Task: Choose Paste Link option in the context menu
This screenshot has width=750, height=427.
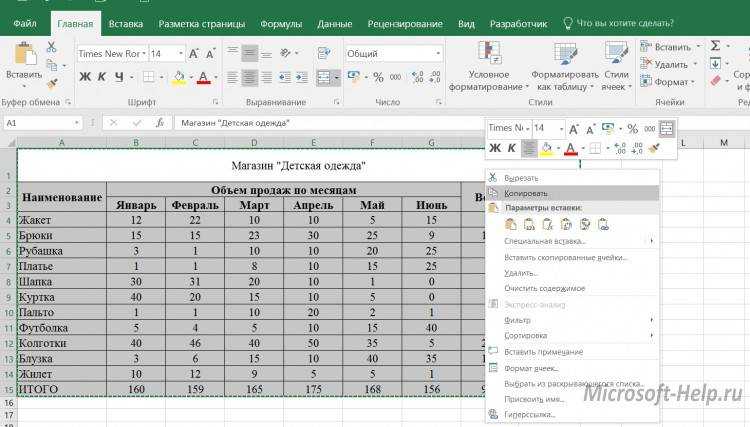Action: pos(603,224)
